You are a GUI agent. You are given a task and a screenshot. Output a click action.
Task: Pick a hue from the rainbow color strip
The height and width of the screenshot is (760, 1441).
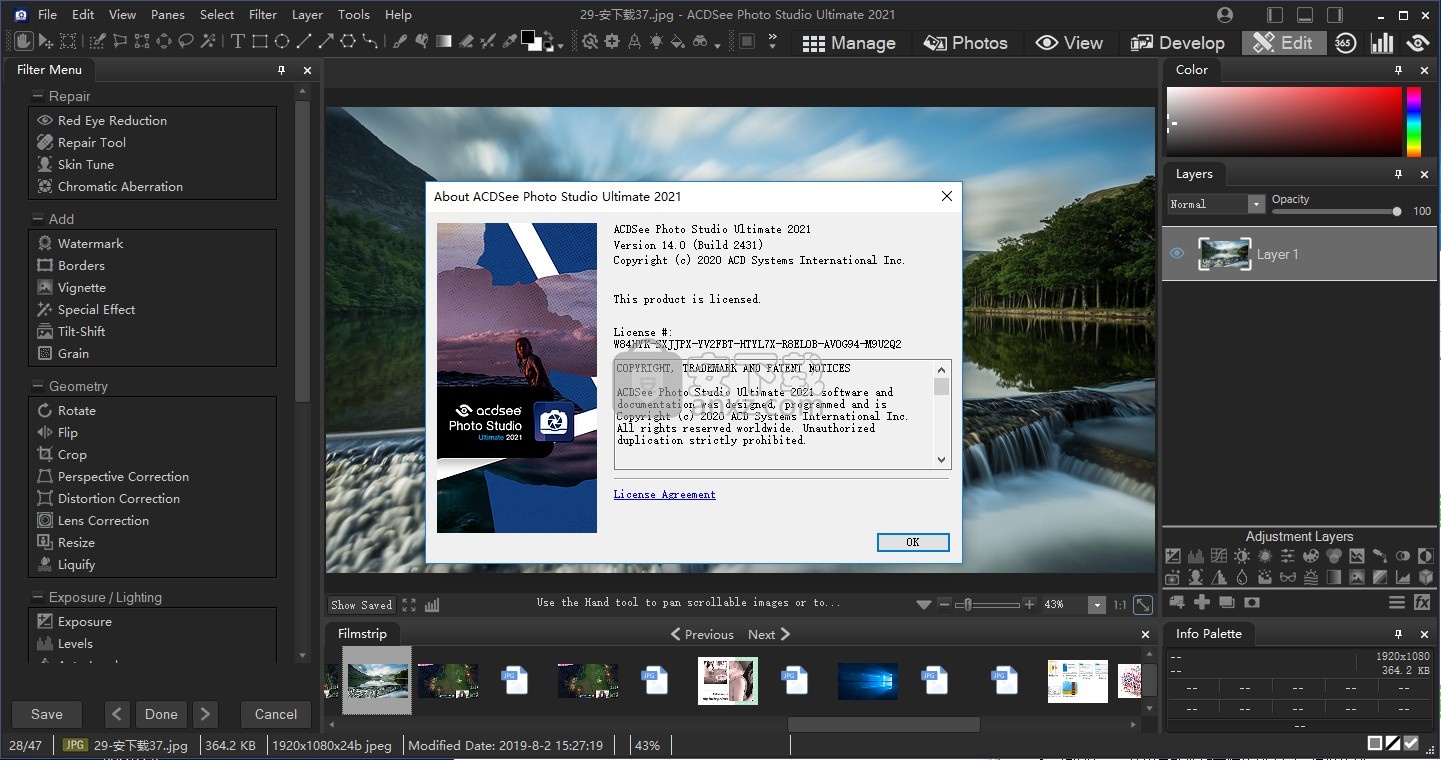tap(1414, 121)
